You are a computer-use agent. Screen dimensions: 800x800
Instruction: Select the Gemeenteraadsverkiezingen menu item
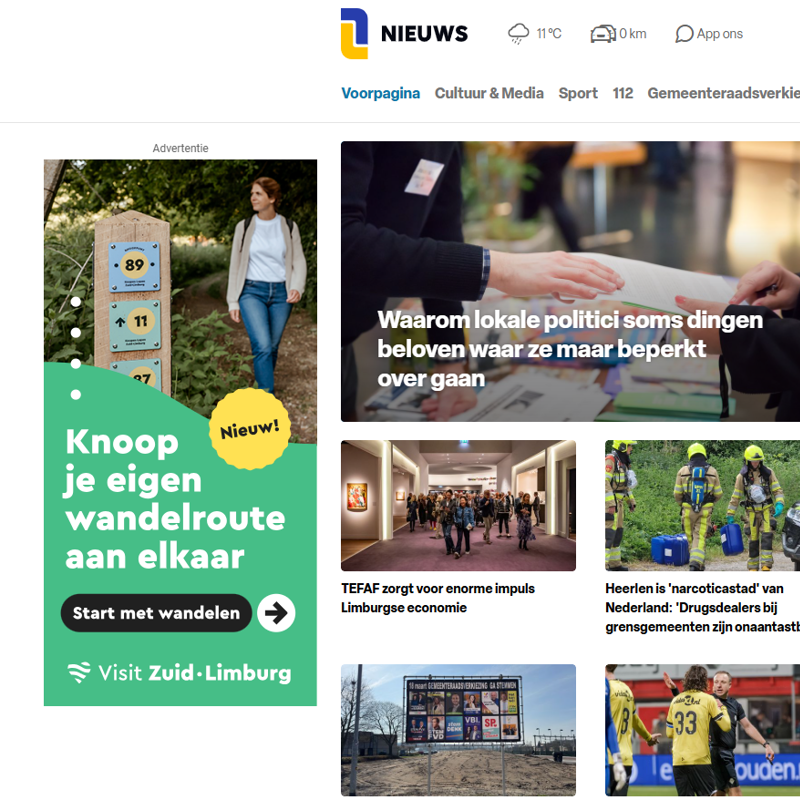click(x=723, y=93)
